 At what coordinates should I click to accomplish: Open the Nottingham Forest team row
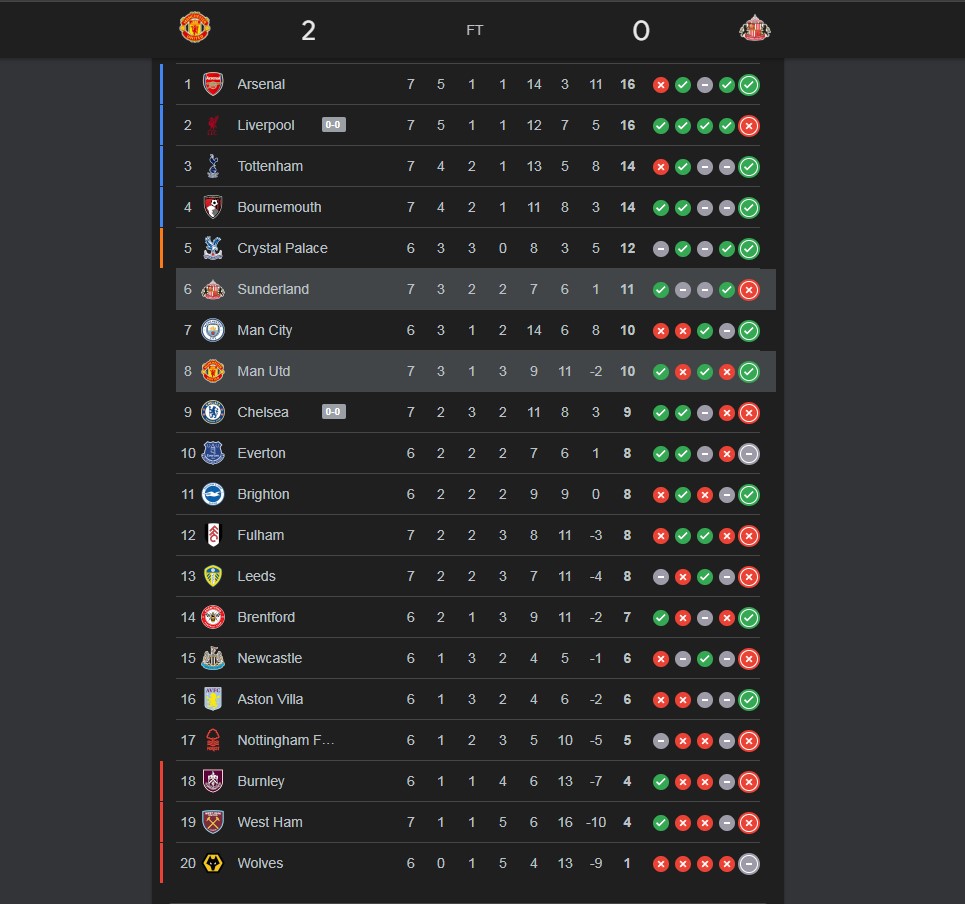point(286,740)
